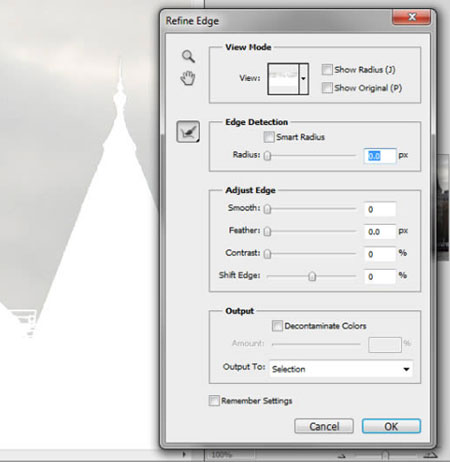This screenshot has width=450, height=462.
Task: Adjust the Radius slider handle
Action: tap(267, 156)
